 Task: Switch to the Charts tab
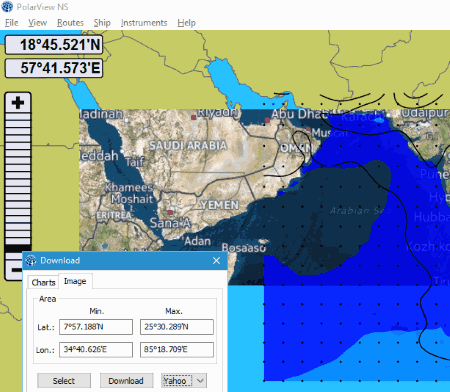point(43,282)
